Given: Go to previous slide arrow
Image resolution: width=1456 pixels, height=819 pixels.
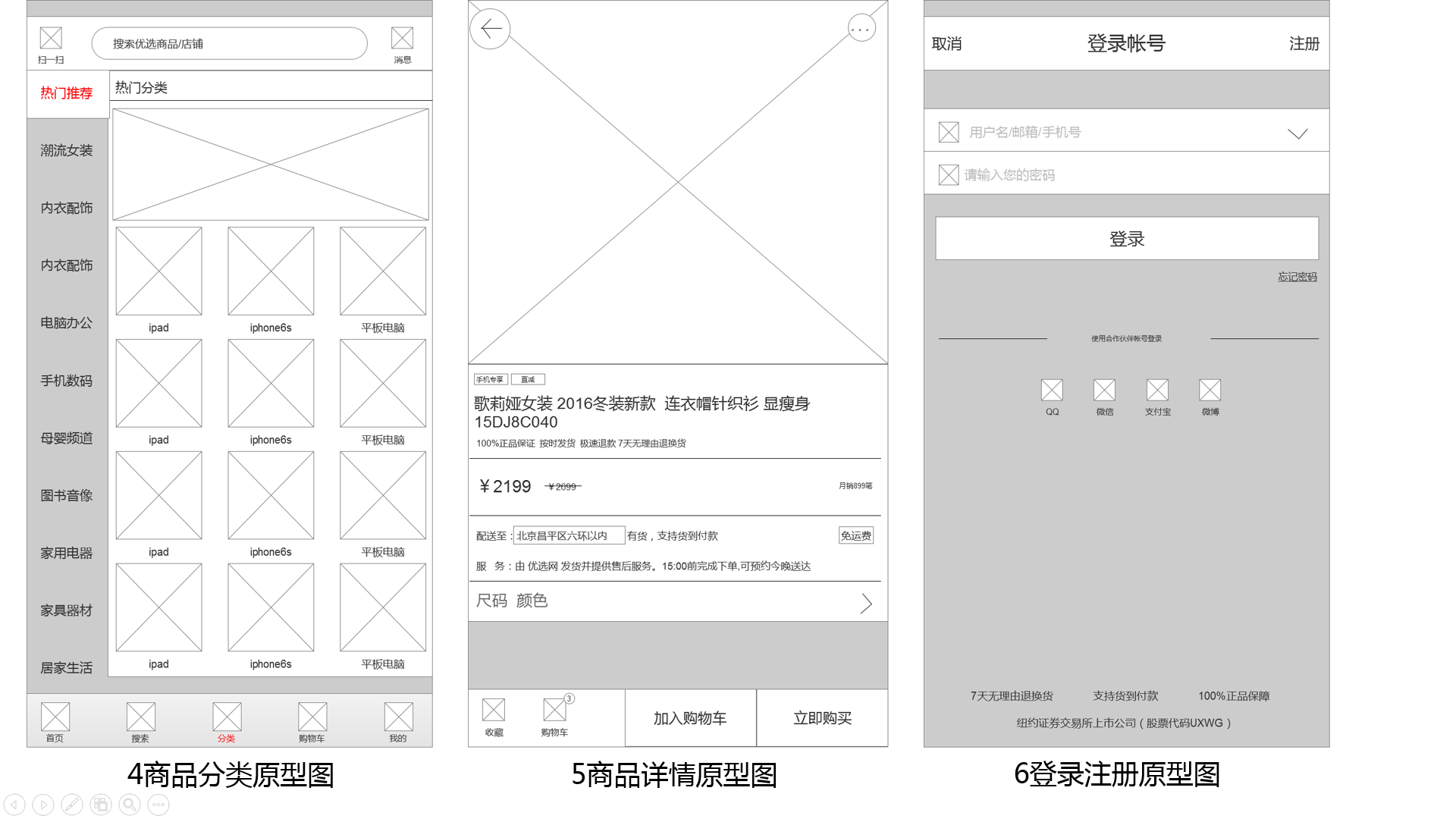Looking at the screenshot, I should click(14, 805).
